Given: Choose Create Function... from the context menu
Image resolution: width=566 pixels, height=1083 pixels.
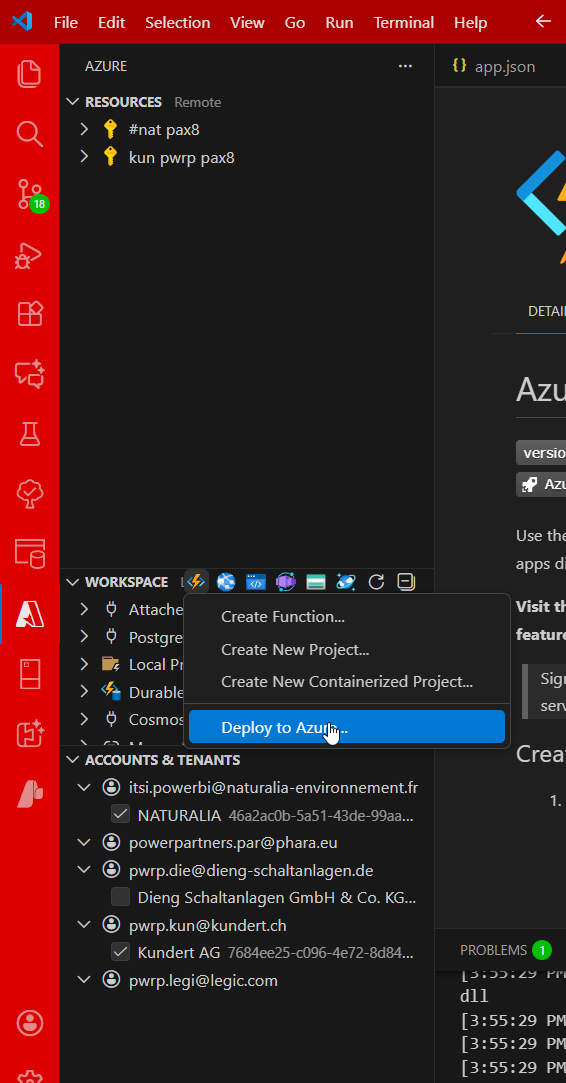Looking at the screenshot, I should [x=347, y=617].
